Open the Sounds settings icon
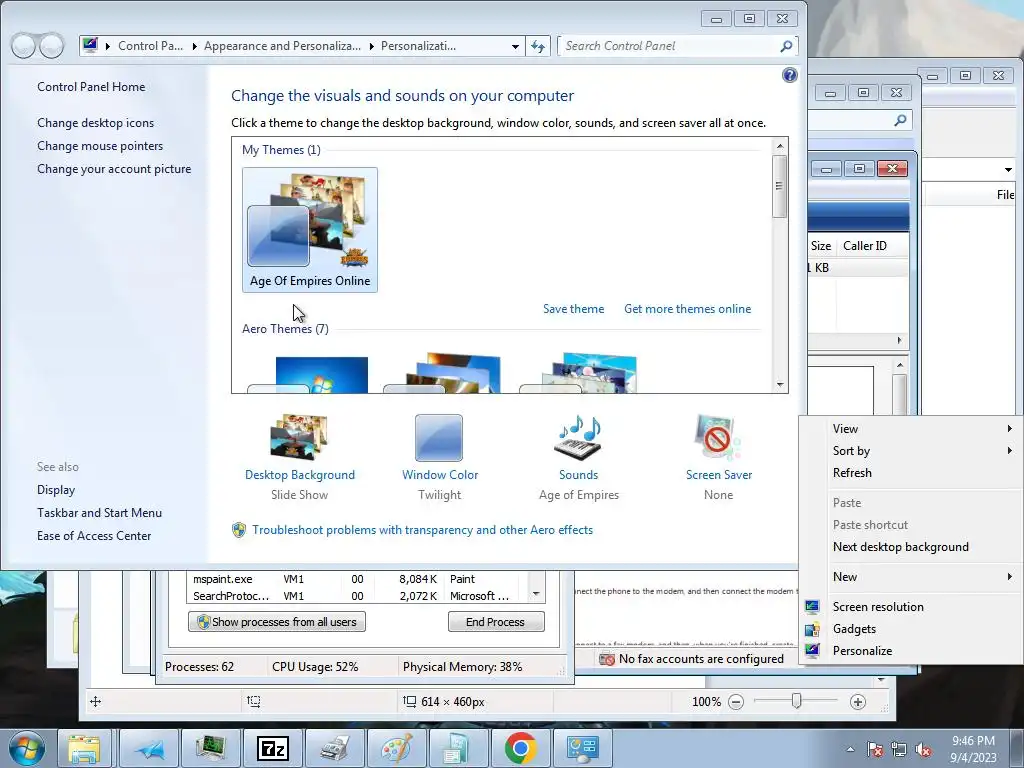This screenshot has height=768, width=1024. click(578, 438)
